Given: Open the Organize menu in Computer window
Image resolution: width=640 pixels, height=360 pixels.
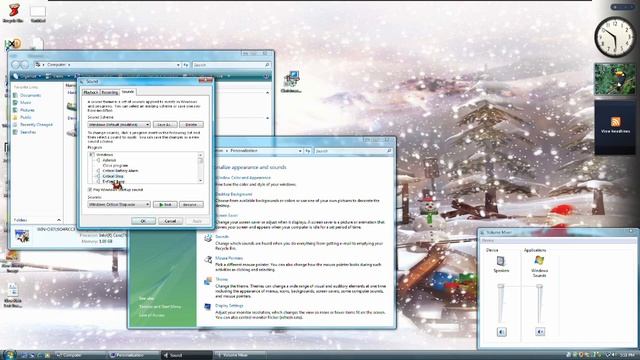Looking at the screenshot, I should pos(27,76).
